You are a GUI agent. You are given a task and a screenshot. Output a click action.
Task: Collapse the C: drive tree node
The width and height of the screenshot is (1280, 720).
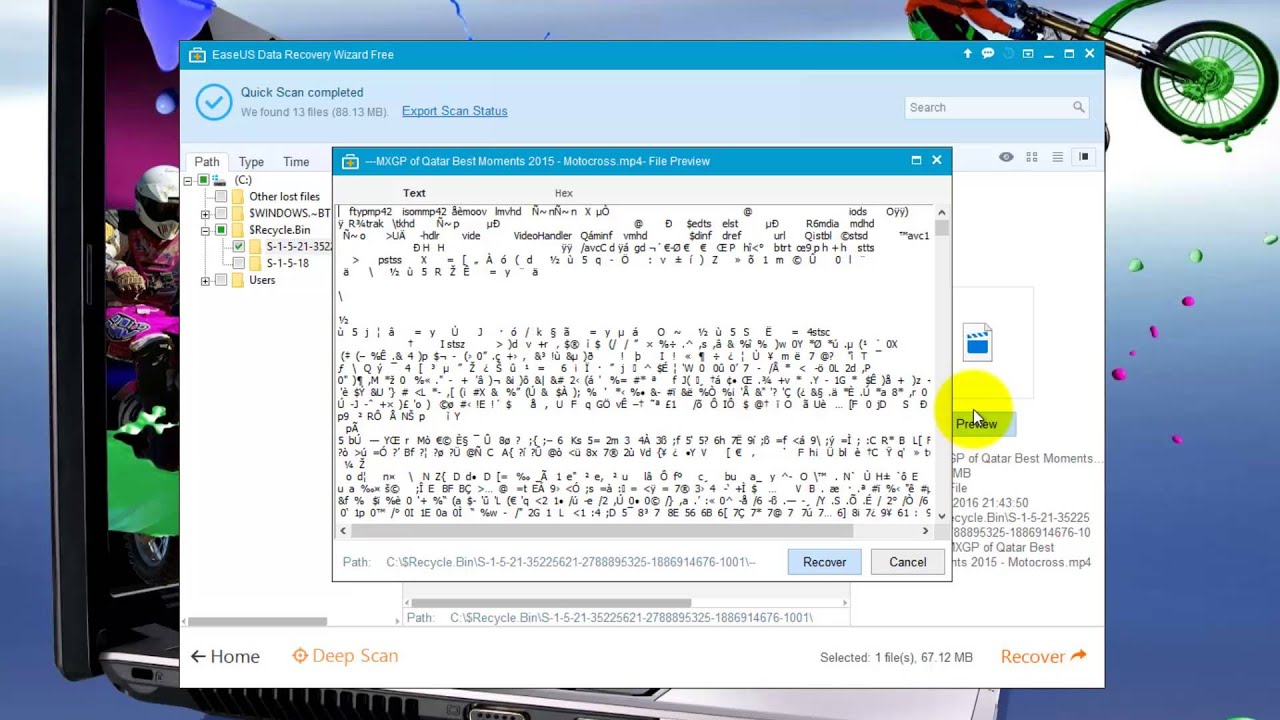point(187,180)
